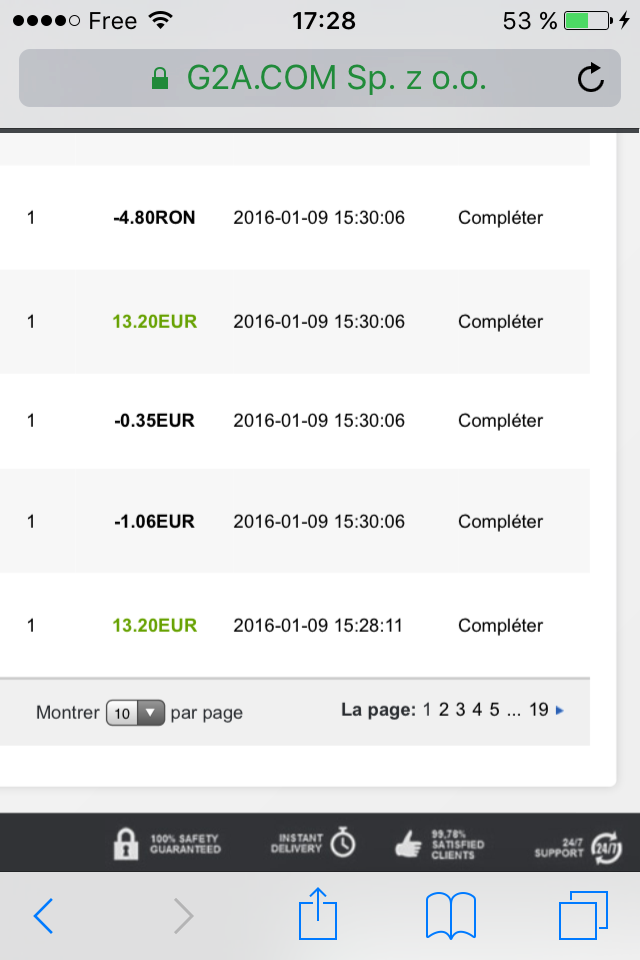640x960 pixels.
Task: Tap the Instant Delivery stopwatch icon
Action: 343,843
